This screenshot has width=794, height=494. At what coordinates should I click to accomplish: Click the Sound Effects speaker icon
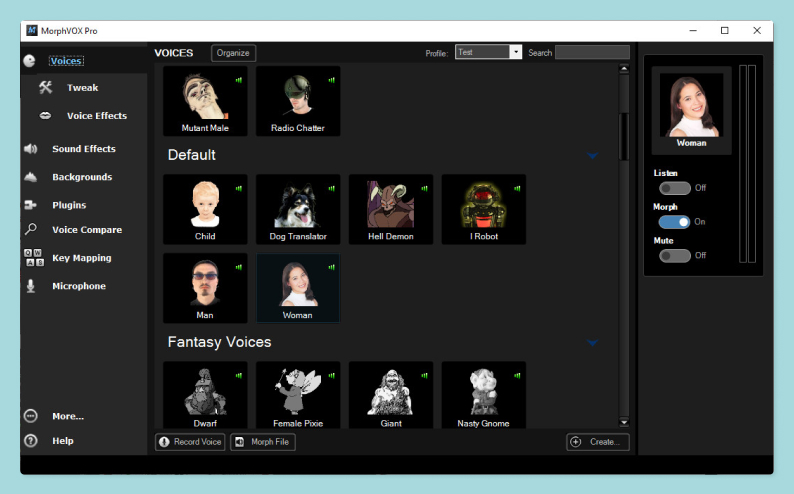pos(30,149)
